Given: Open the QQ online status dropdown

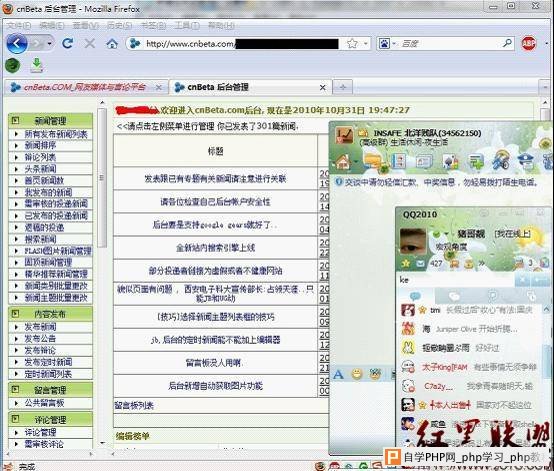Looking at the screenshot, I should (x=446, y=234).
